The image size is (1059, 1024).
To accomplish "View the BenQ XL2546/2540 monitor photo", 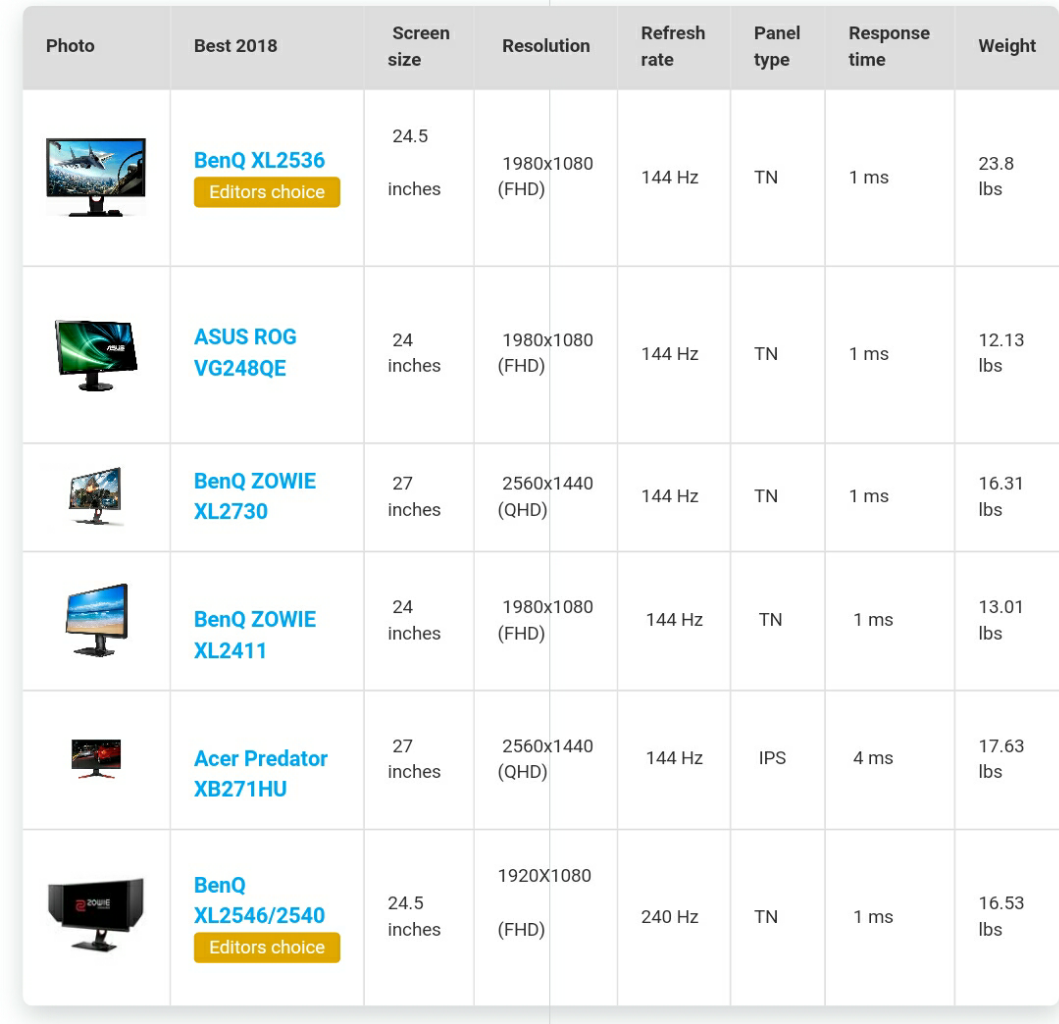I will [x=96, y=915].
